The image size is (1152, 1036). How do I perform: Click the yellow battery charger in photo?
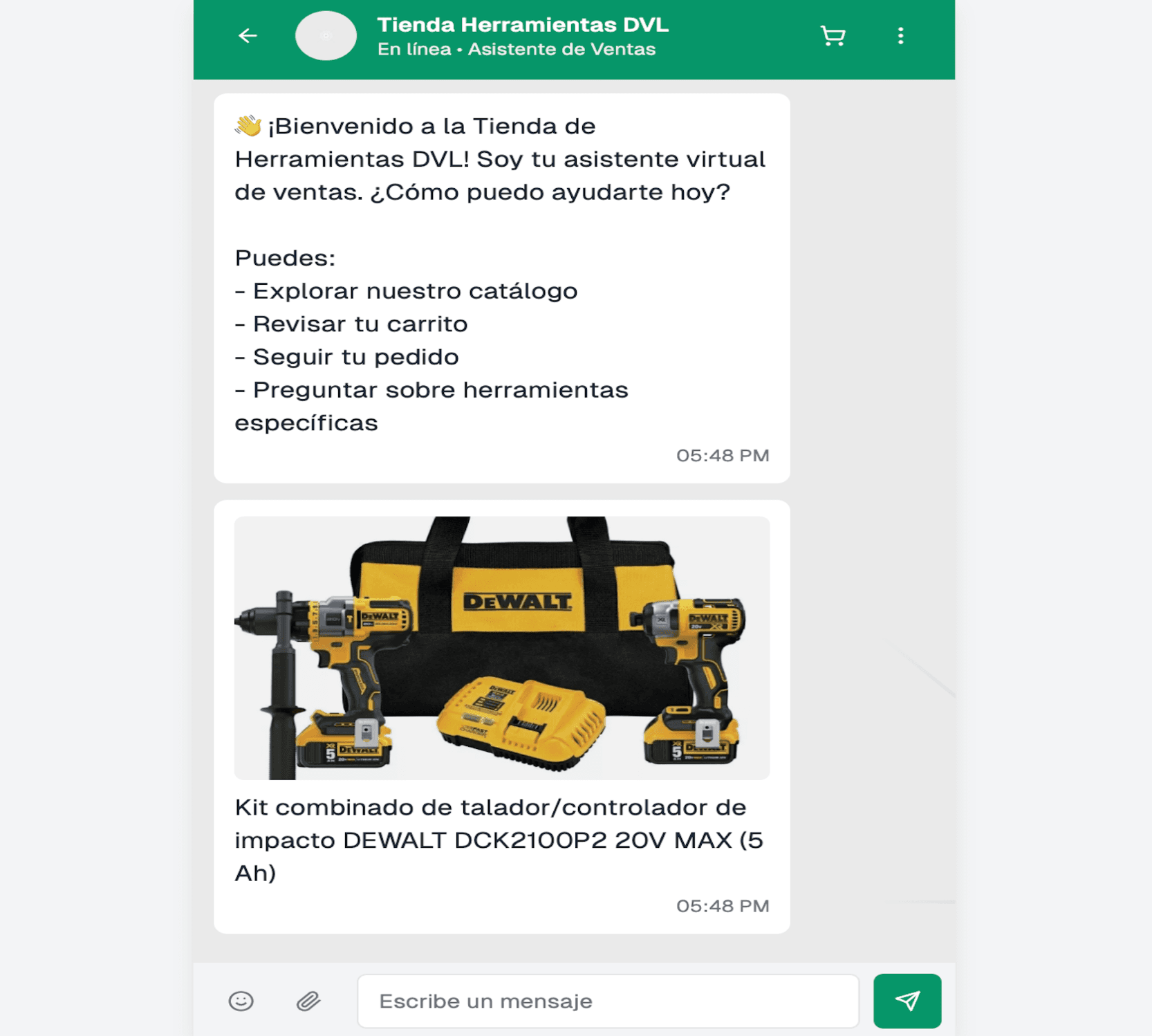520,722
